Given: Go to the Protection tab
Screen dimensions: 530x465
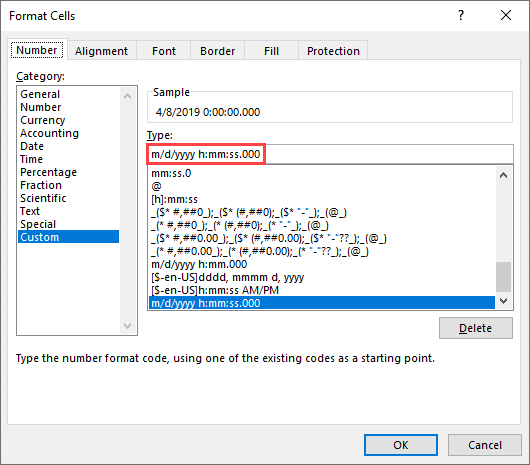Looking at the screenshot, I should 333,51.
